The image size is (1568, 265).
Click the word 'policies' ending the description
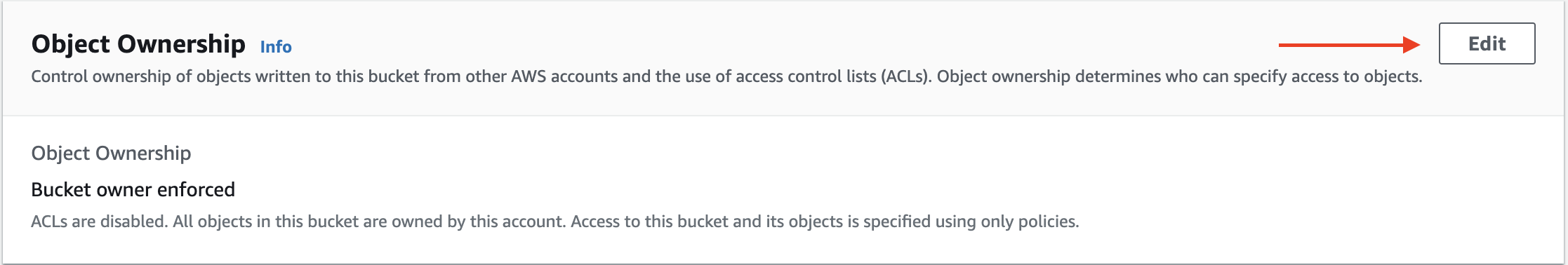tap(1047, 222)
